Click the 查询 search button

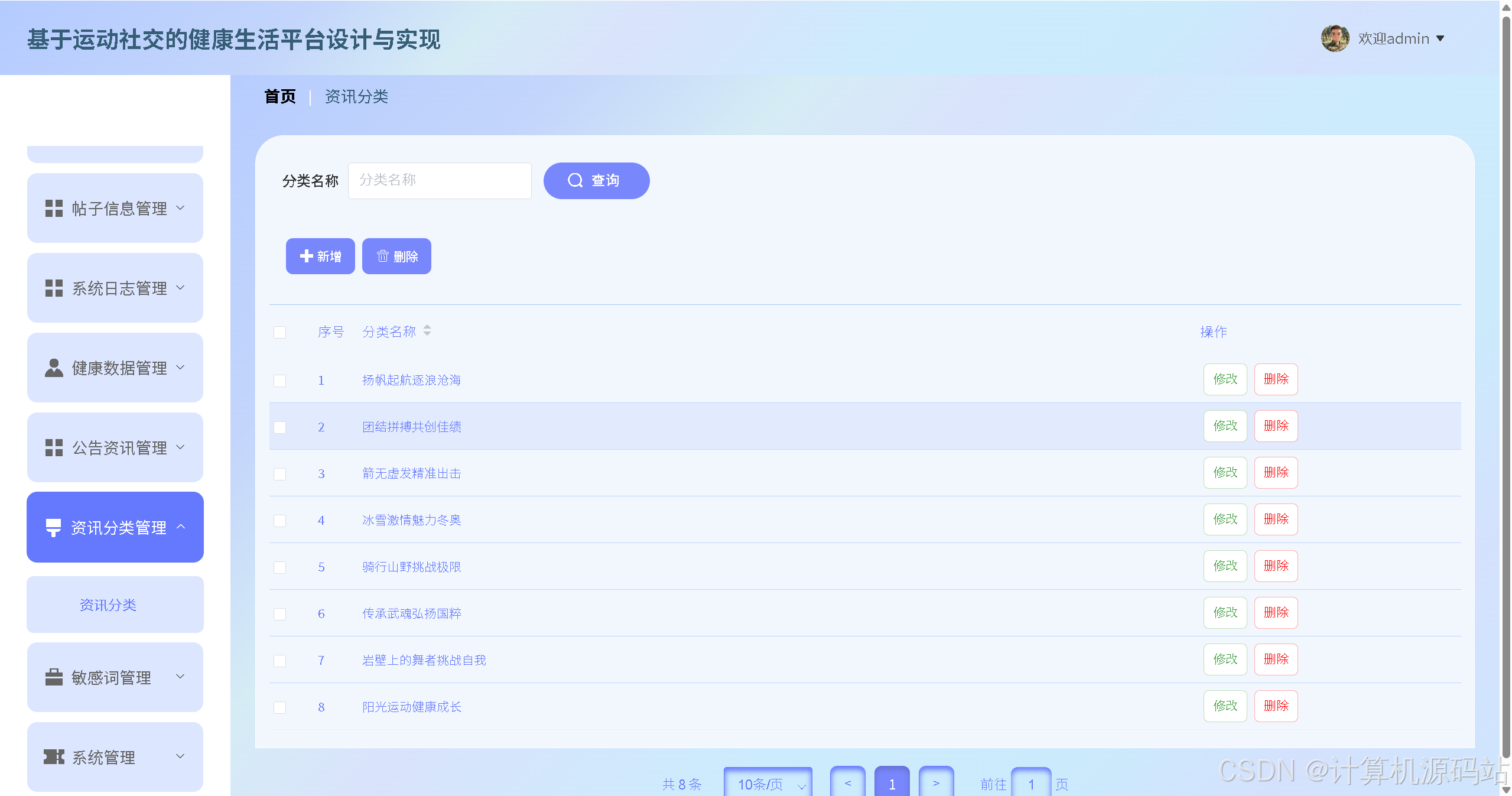point(596,180)
